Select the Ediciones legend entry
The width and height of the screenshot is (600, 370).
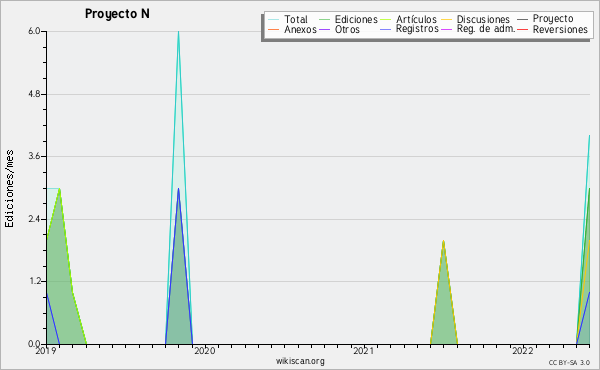point(348,19)
